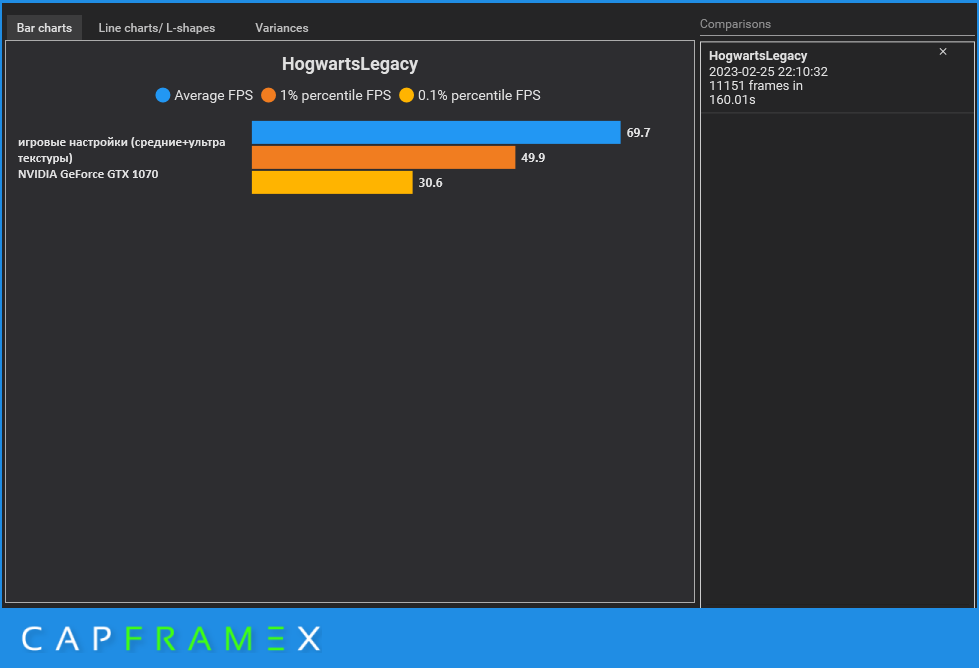Click the 49.9 value label
Image resolution: width=979 pixels, height=668 pixels.
[x=533, y=157]
